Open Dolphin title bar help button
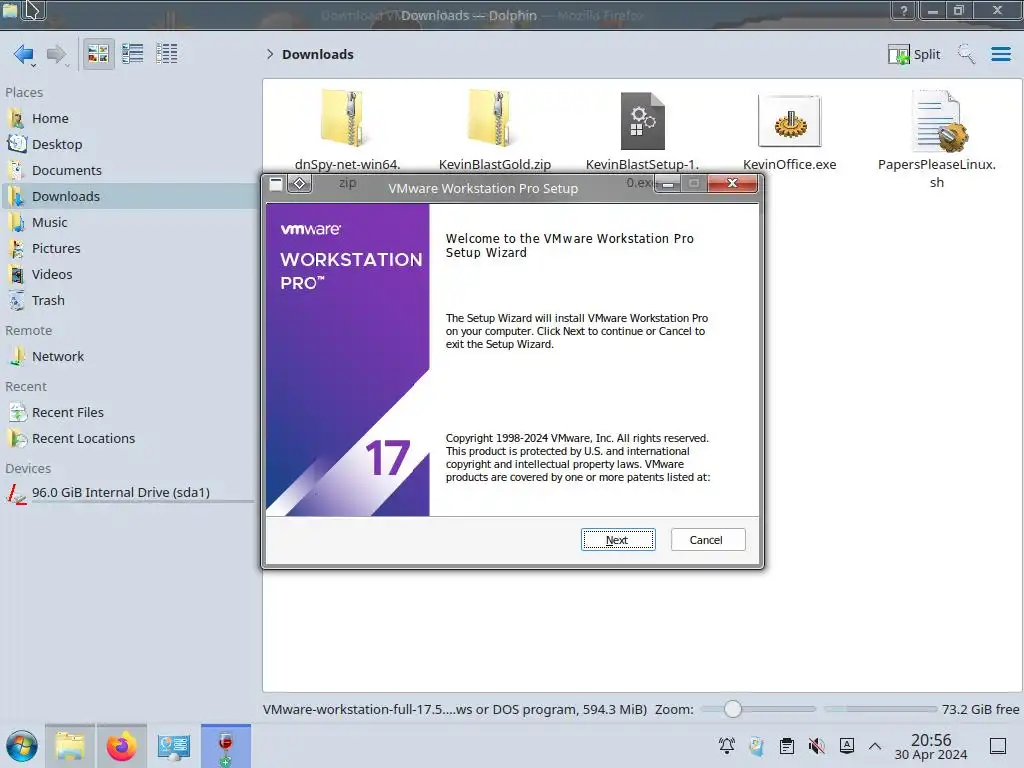Viewport: 1024px width, 768px height. (904, 10)
